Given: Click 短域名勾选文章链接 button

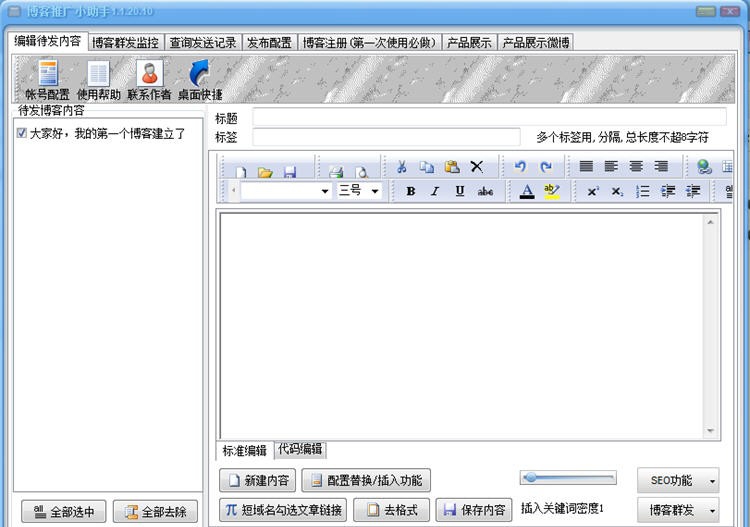Looking at the screenshot, I should 283,510.
